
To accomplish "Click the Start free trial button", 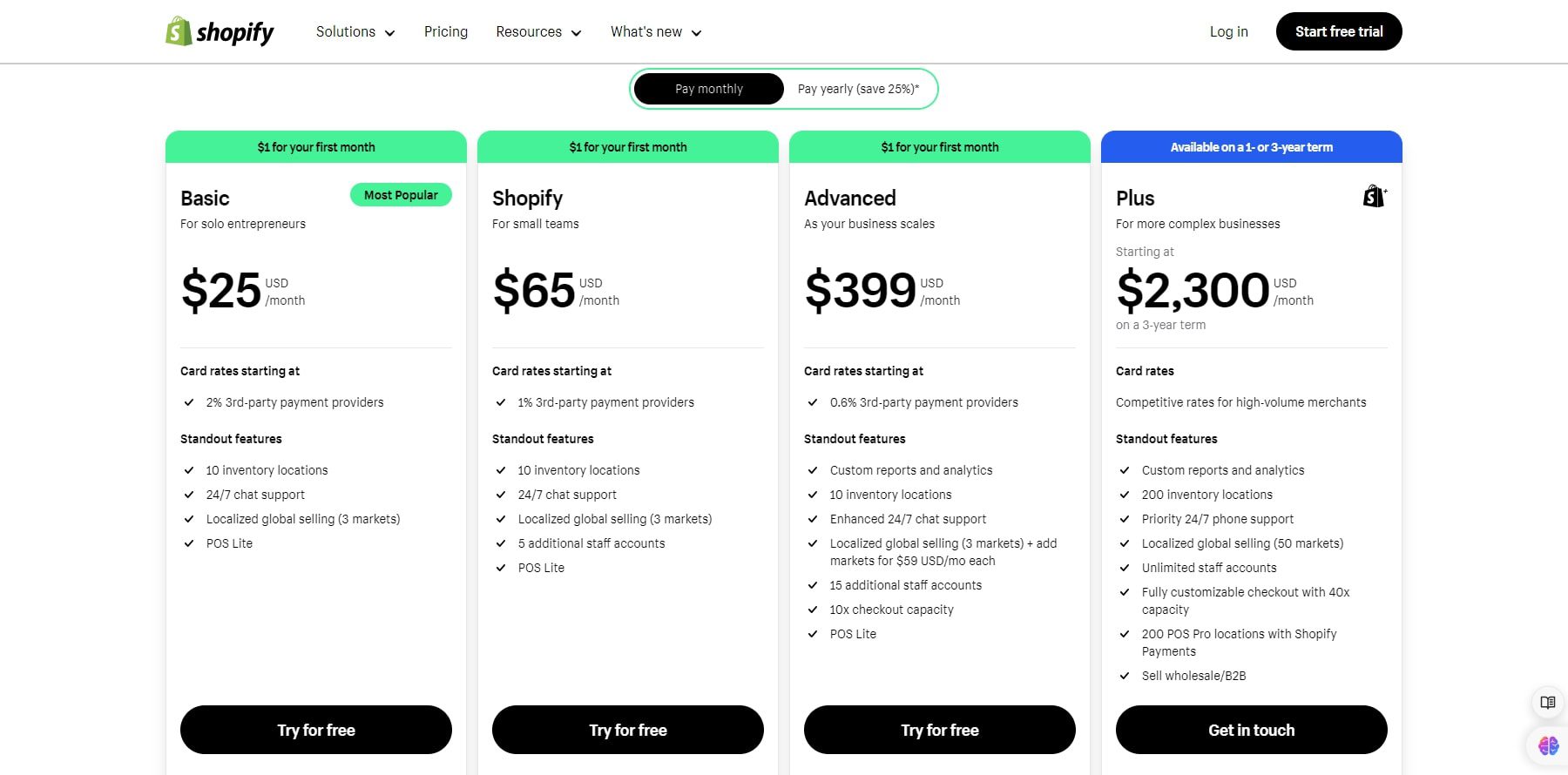I will click(x=1339, y=31).
